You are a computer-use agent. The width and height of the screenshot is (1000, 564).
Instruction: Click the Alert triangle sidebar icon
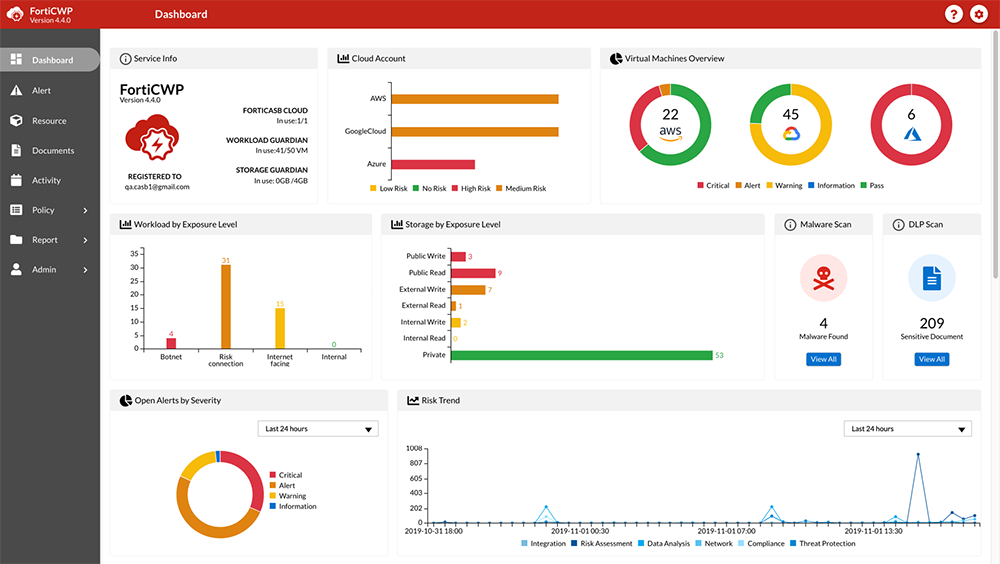coord(16,90)
